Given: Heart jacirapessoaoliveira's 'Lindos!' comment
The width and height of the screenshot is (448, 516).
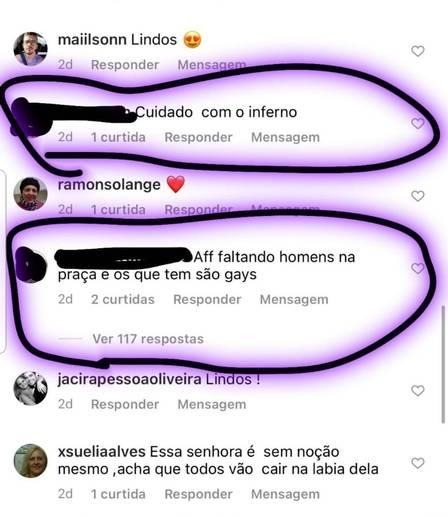Looking at the screenshot, I should pos(417,390).
